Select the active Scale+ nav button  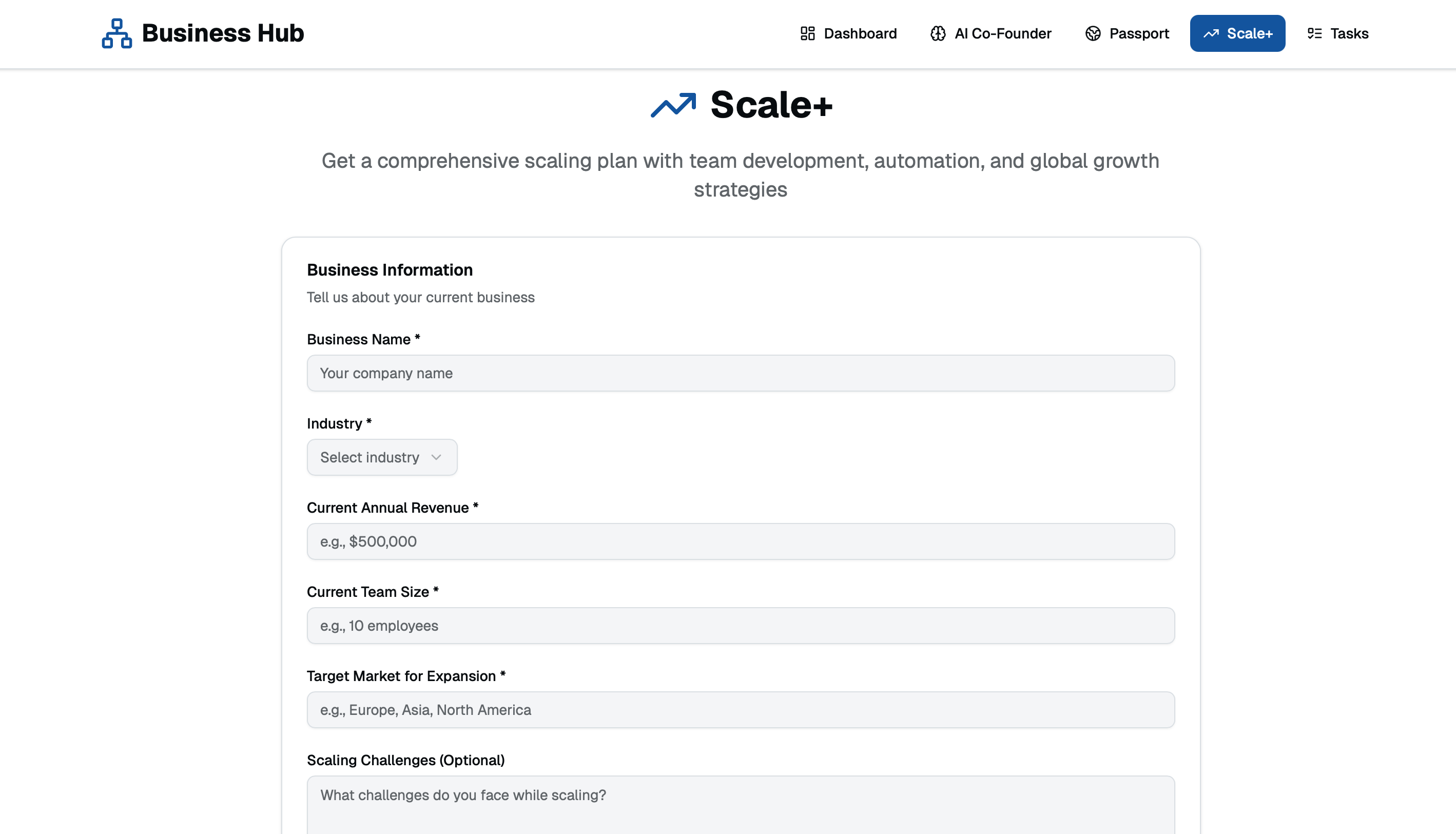pos(1237,33)
